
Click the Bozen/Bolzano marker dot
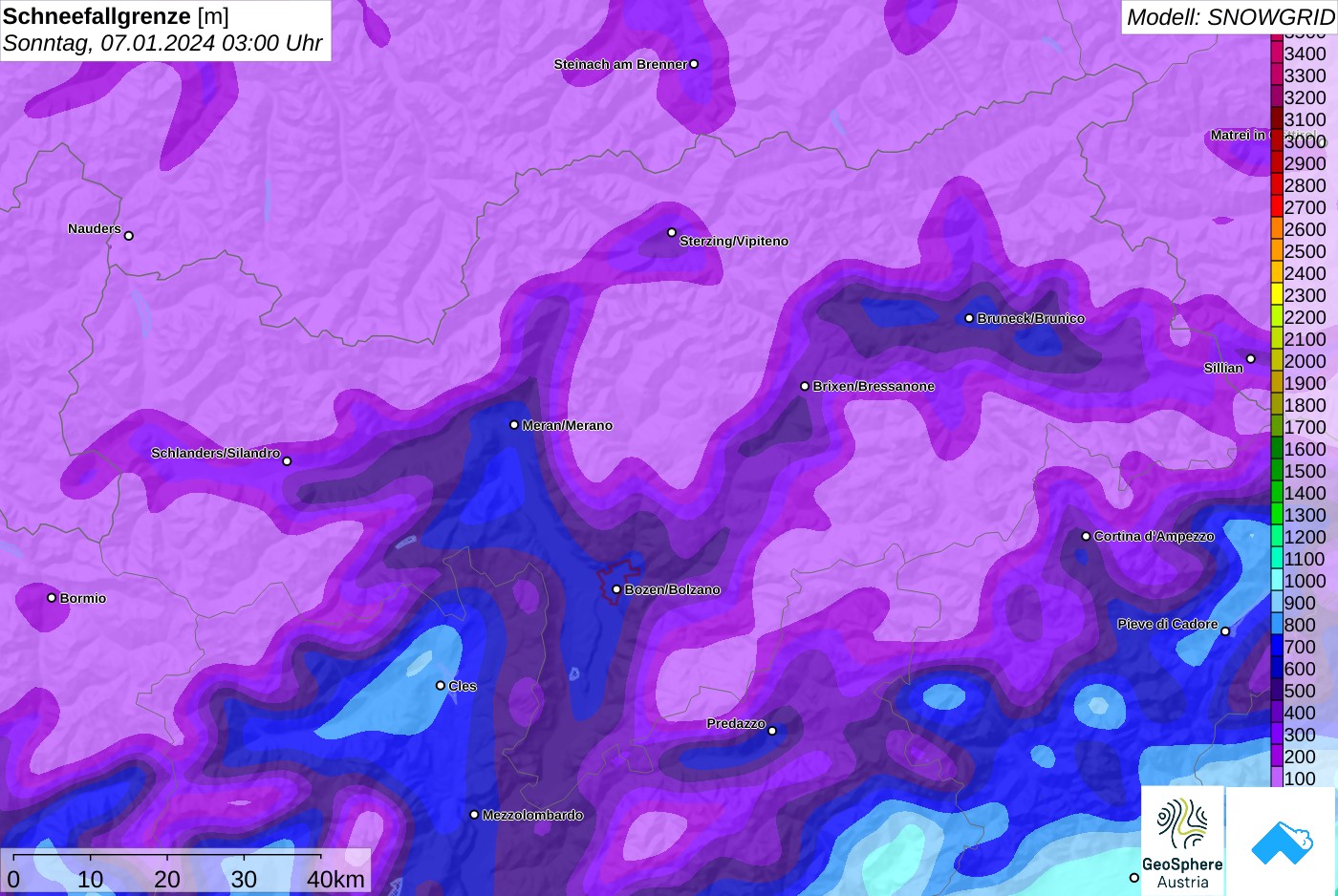click(x=616, y=589)
